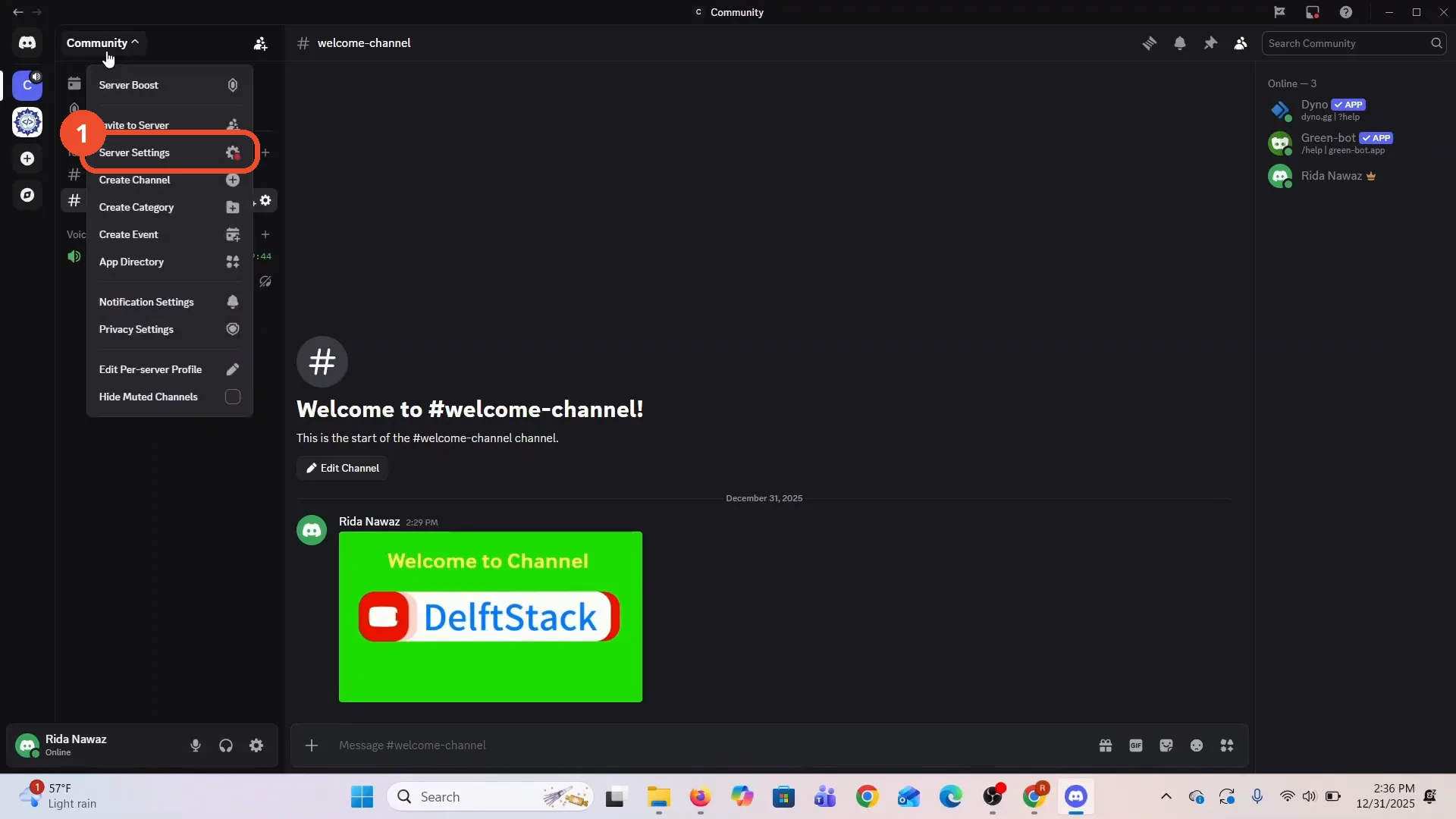Show pinned messages pin icon

[x=1210, y=43]
